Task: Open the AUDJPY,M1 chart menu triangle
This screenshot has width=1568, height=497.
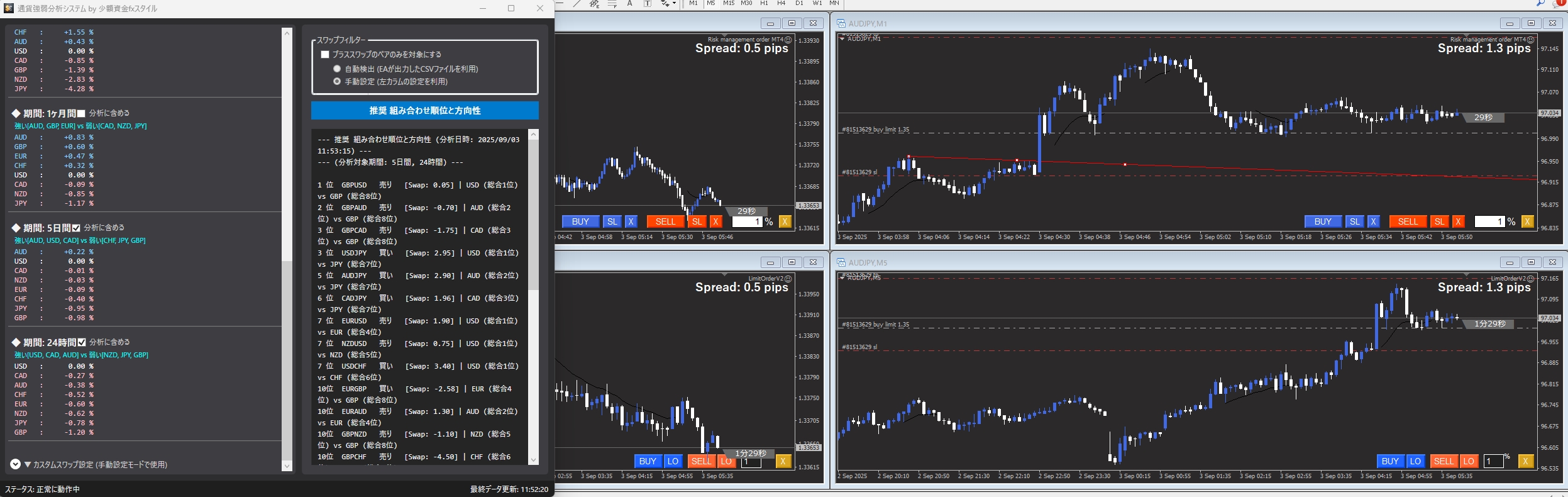Action: click(x=842, y=39)
